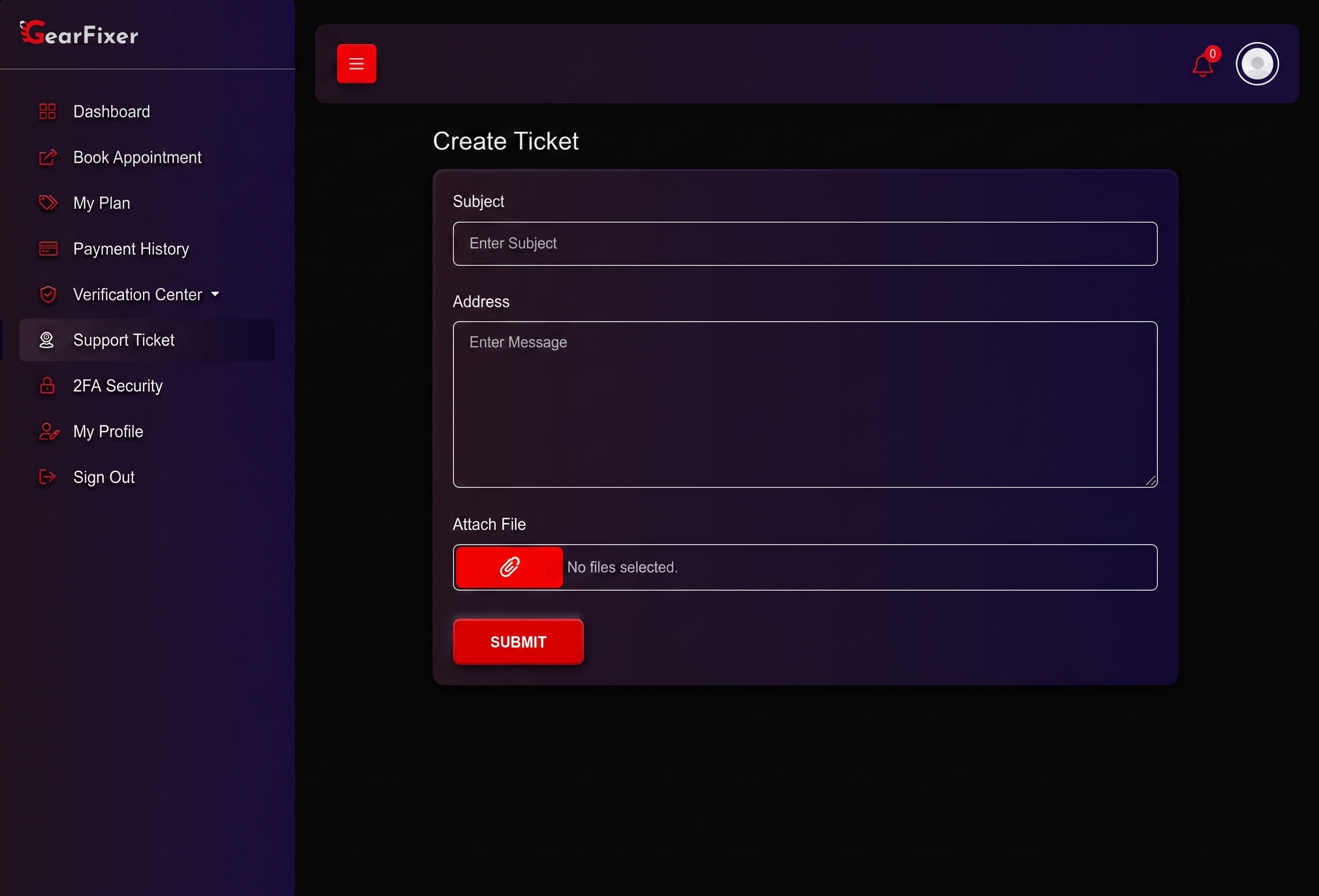
Task: Click the 'No files selected.' file field
Action: click(x=805, y=567)
